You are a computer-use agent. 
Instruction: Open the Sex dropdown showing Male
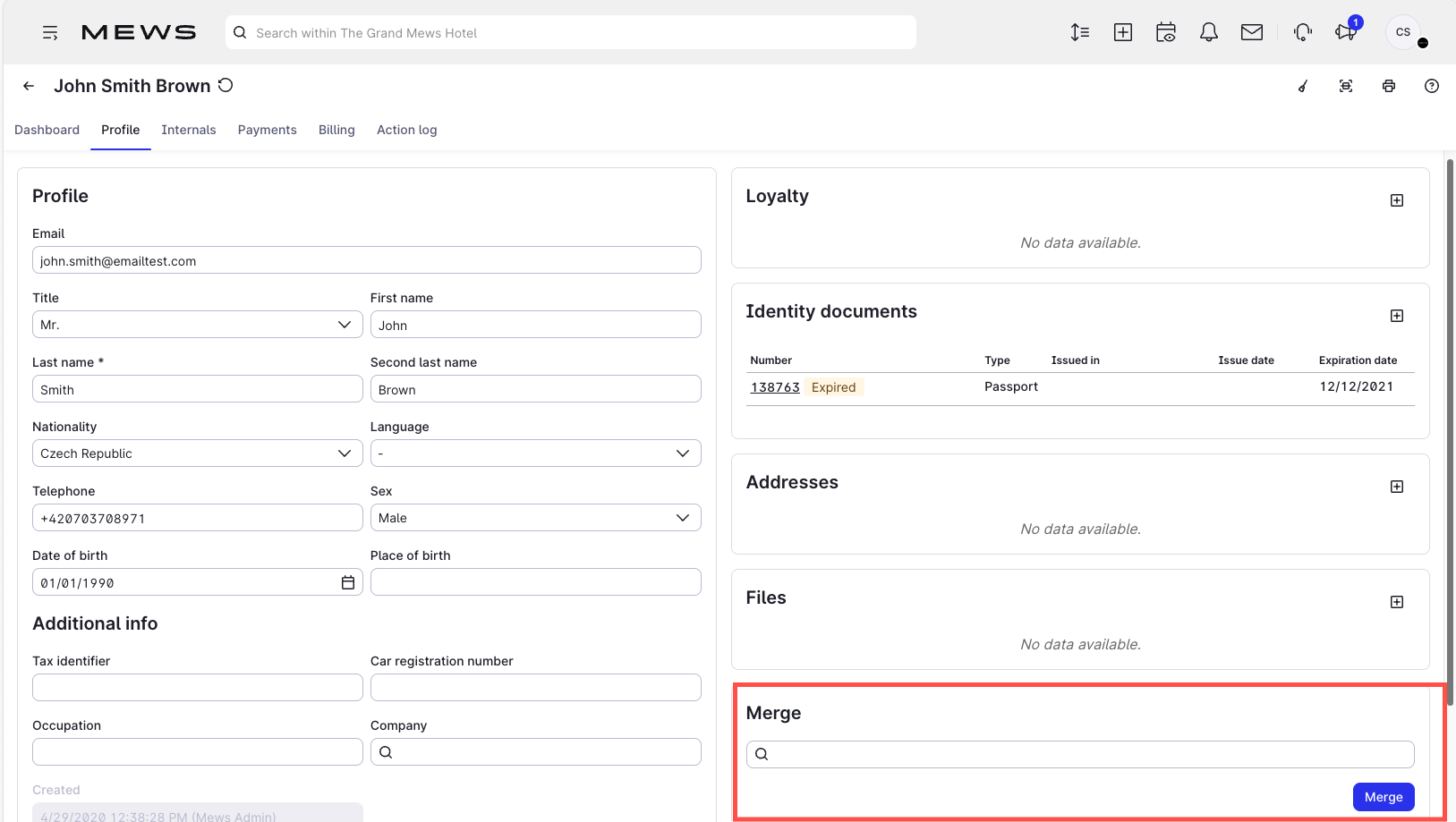click(x=683, y=517)
